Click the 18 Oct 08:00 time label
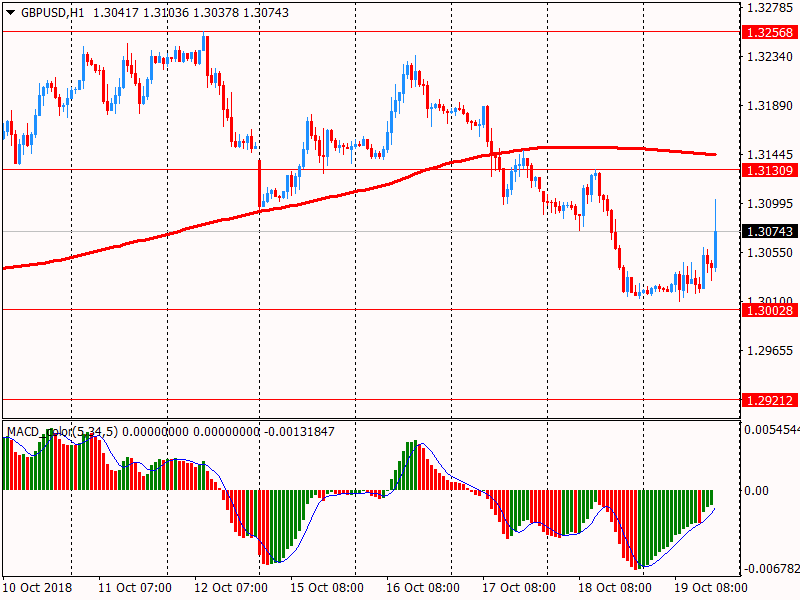The width and height of the screenshot is (800, 600). coord(615,588)
